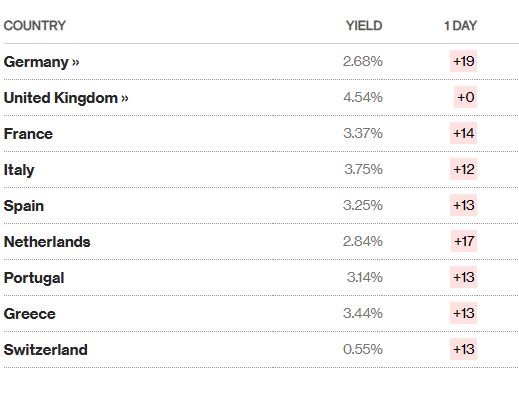Click the United Kingdom 4.54% yield

(x=363, y=97)
